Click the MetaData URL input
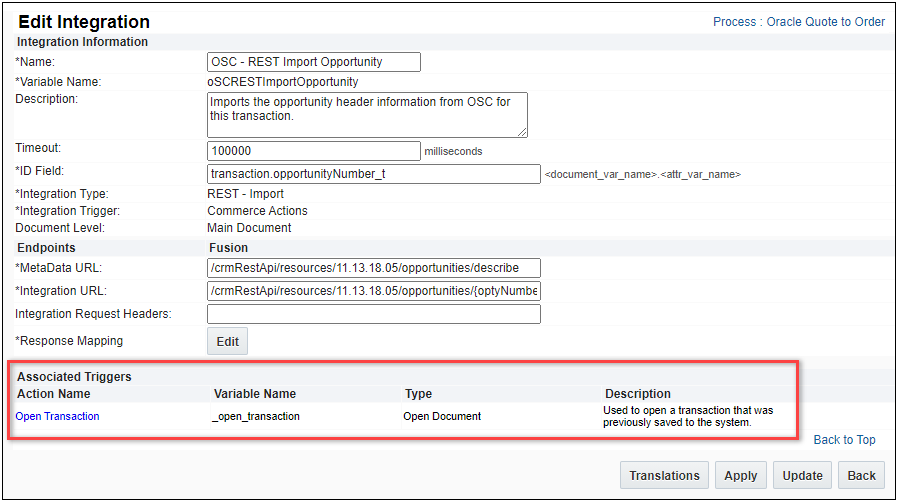Image resolution: width=898 pixels, height=502 pixels. pos(373,267)
